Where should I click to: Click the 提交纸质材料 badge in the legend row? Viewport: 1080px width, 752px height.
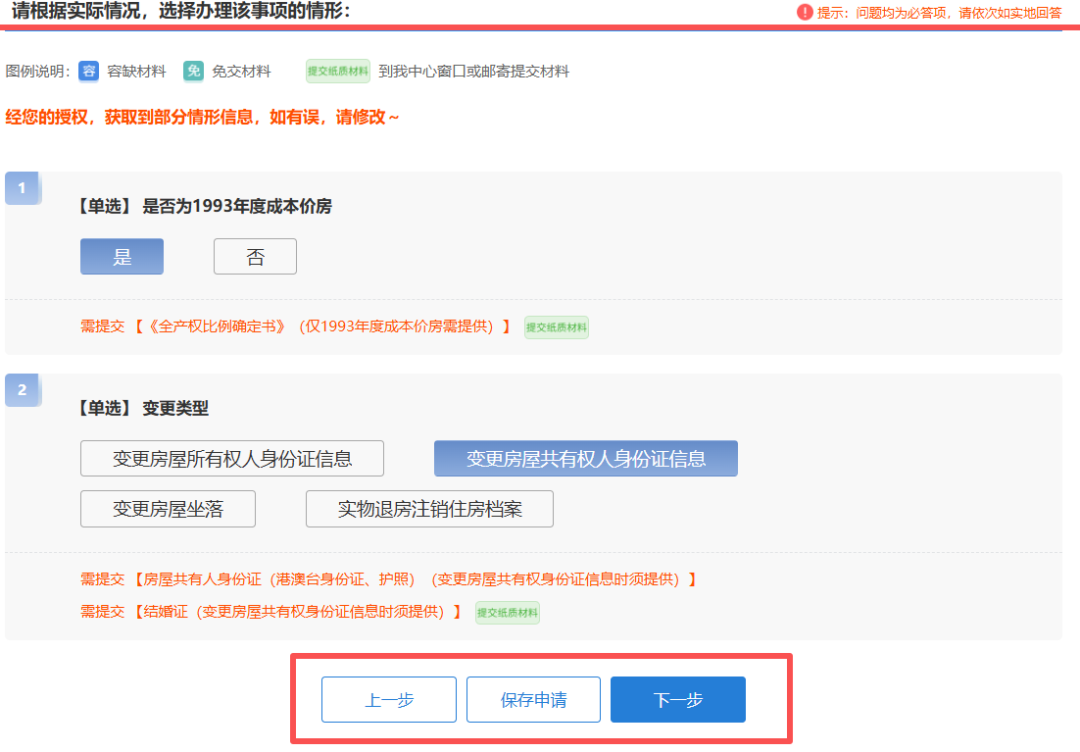click(338, 71)
